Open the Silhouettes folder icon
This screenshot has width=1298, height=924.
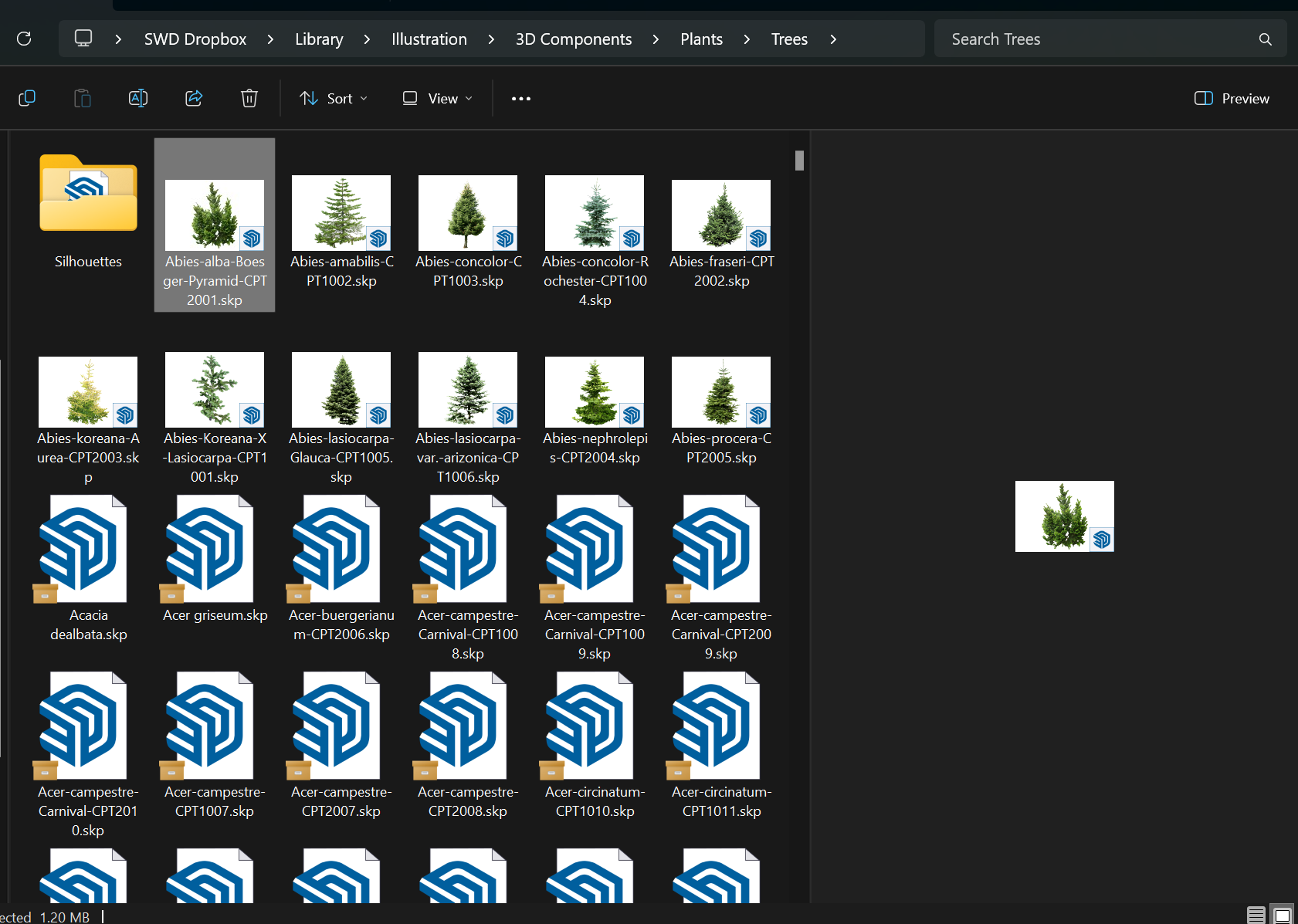(88, 193)
